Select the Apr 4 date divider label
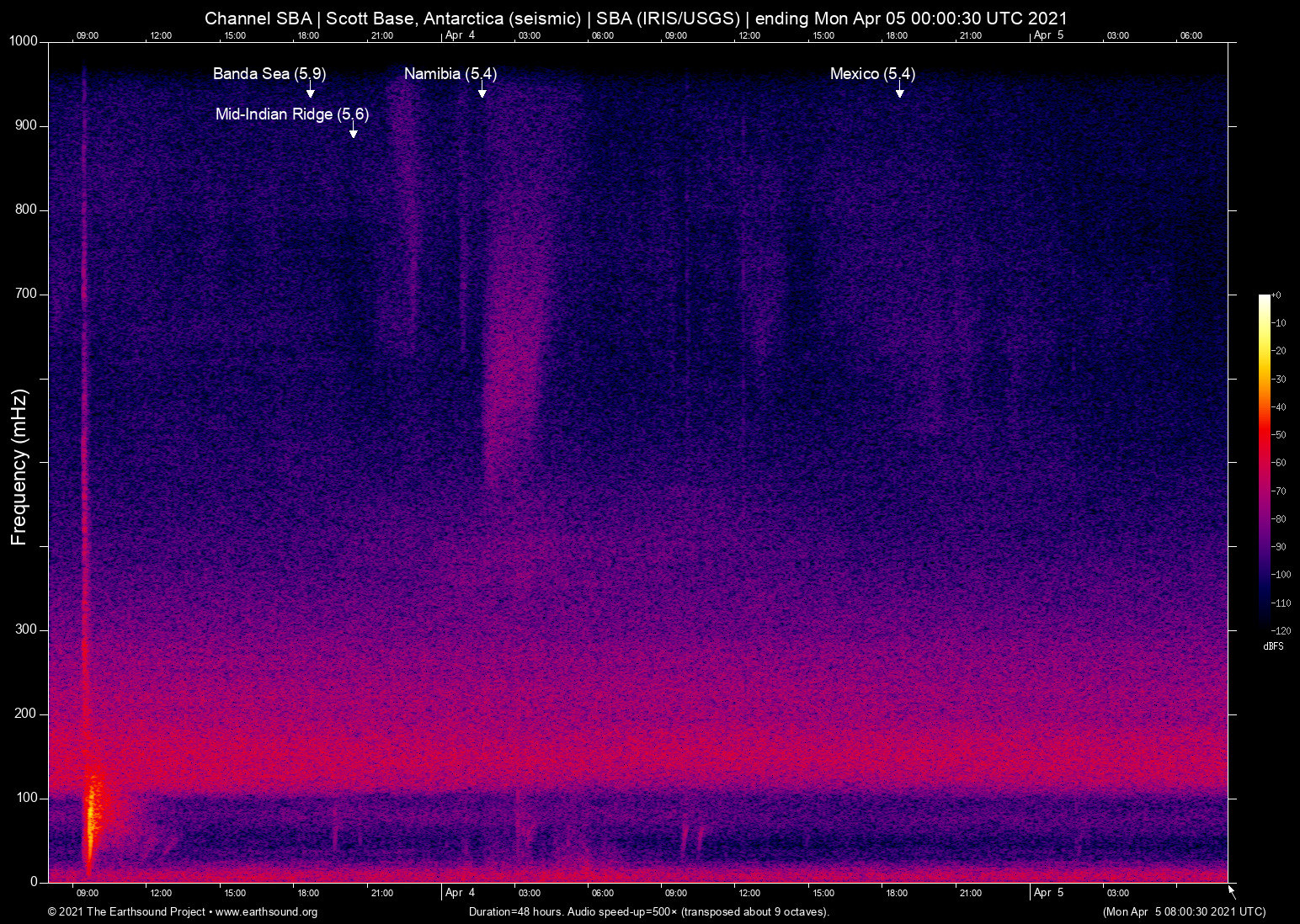Viewport: 1300px width, 924px height. 460,893
